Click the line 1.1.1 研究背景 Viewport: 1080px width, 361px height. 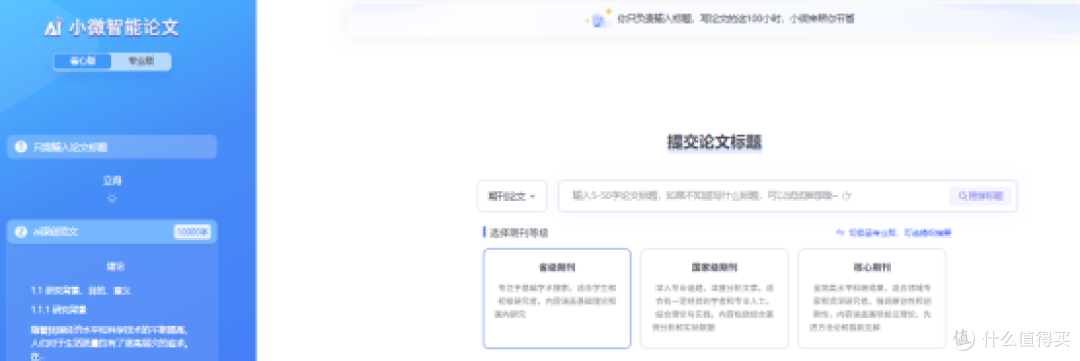[59, 309]
